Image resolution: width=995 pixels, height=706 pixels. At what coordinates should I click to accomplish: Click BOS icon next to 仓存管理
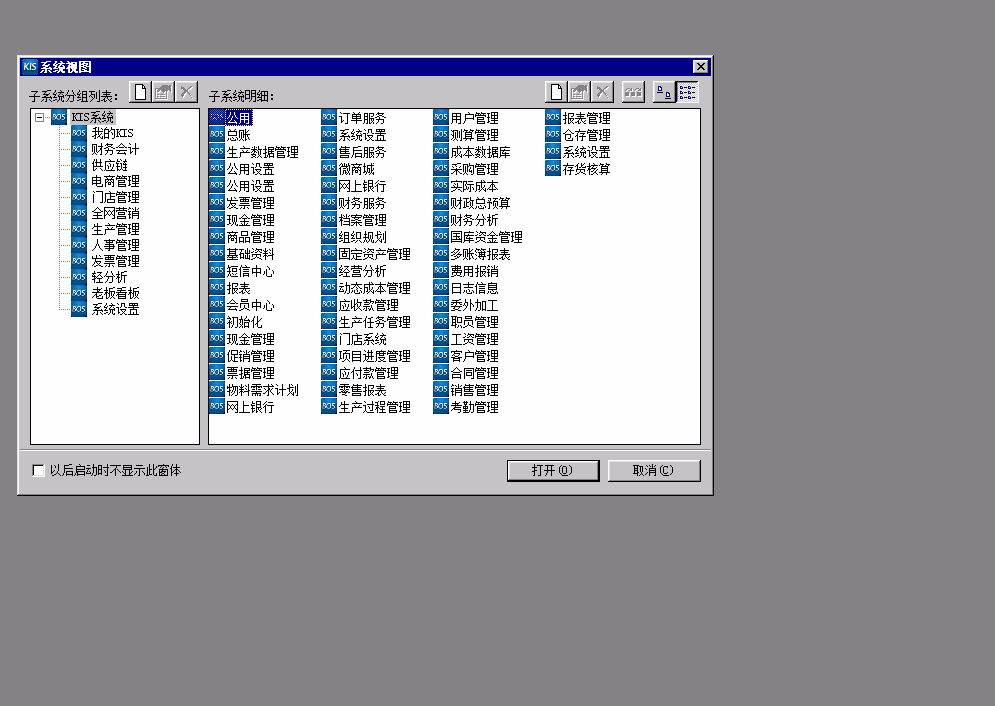pyautogui.click(x=553, y=134)
